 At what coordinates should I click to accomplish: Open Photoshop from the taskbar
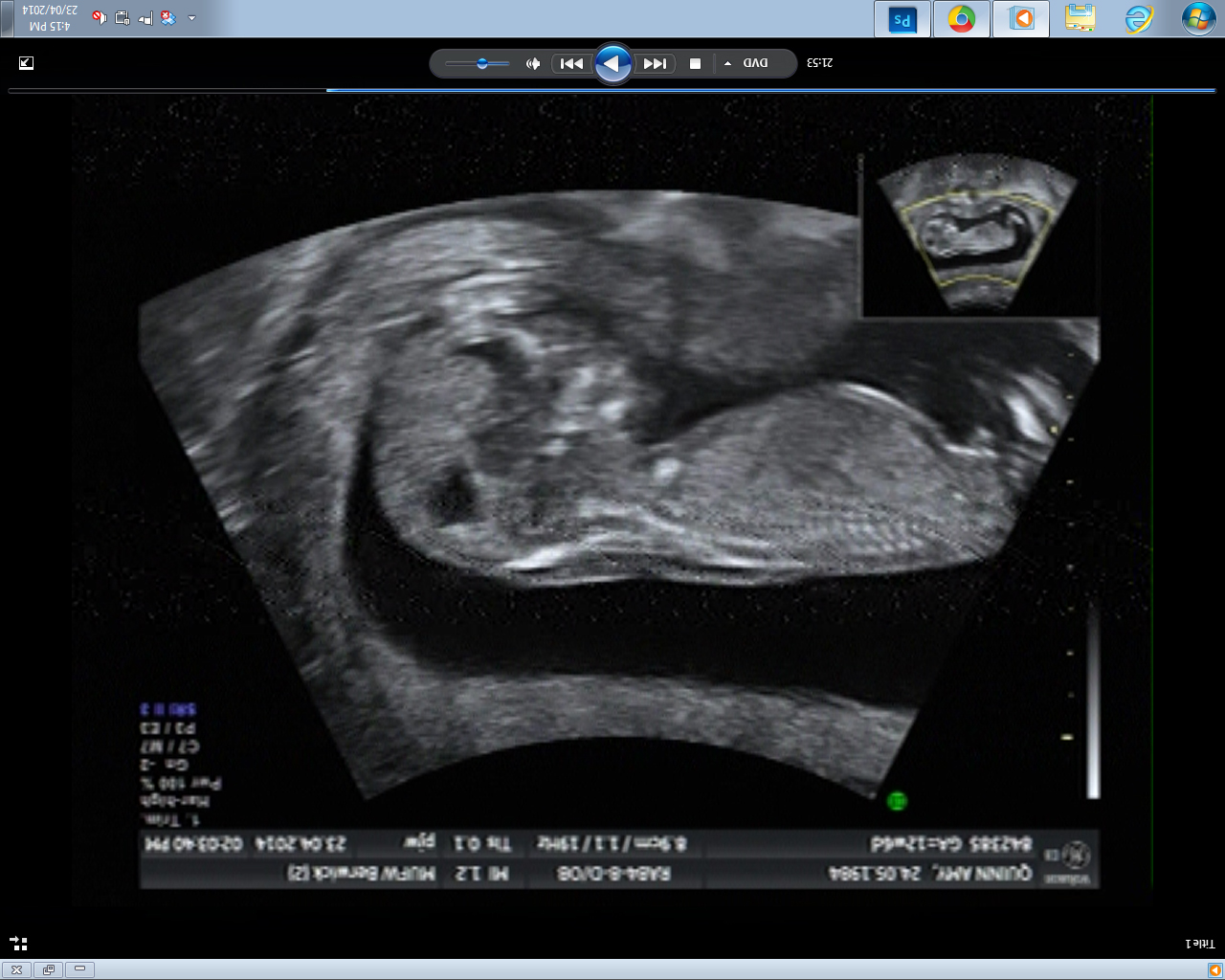click(x=902, y=19)
